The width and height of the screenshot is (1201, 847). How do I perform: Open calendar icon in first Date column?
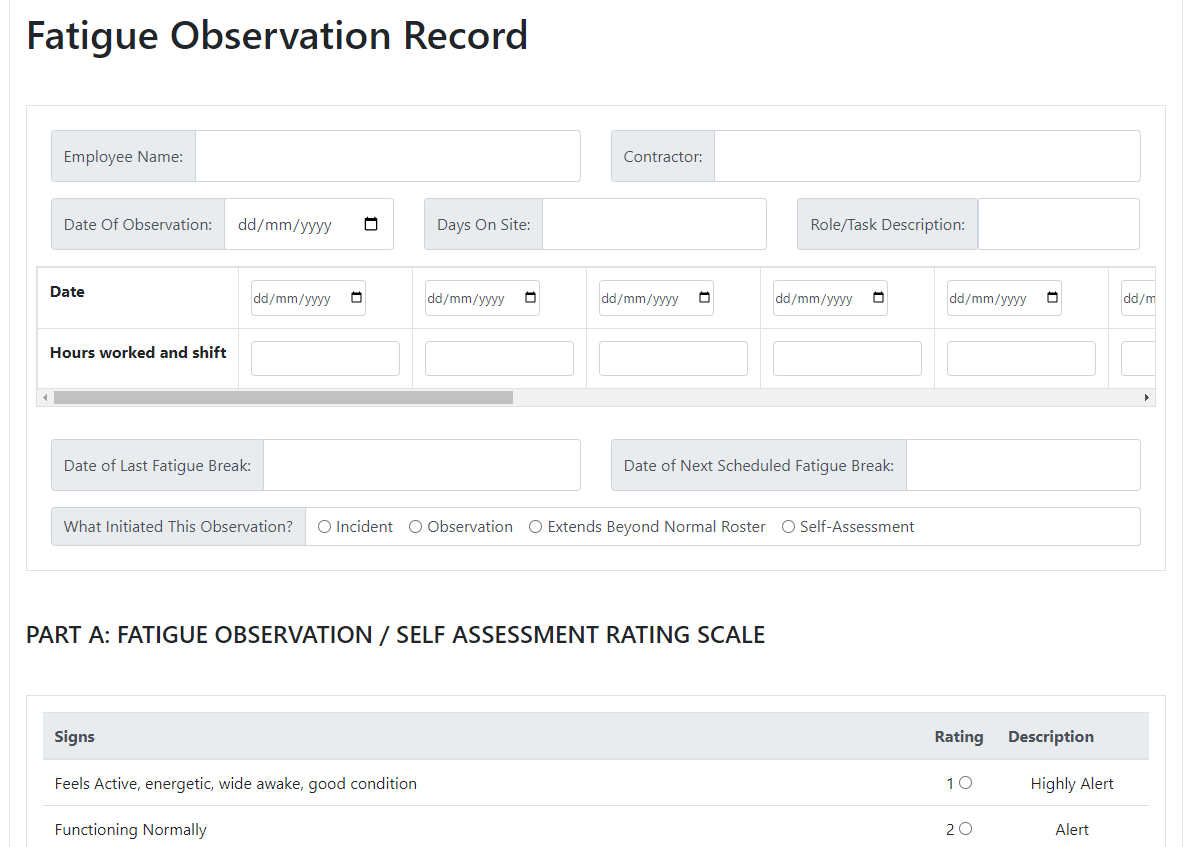(x=357, y=298)
